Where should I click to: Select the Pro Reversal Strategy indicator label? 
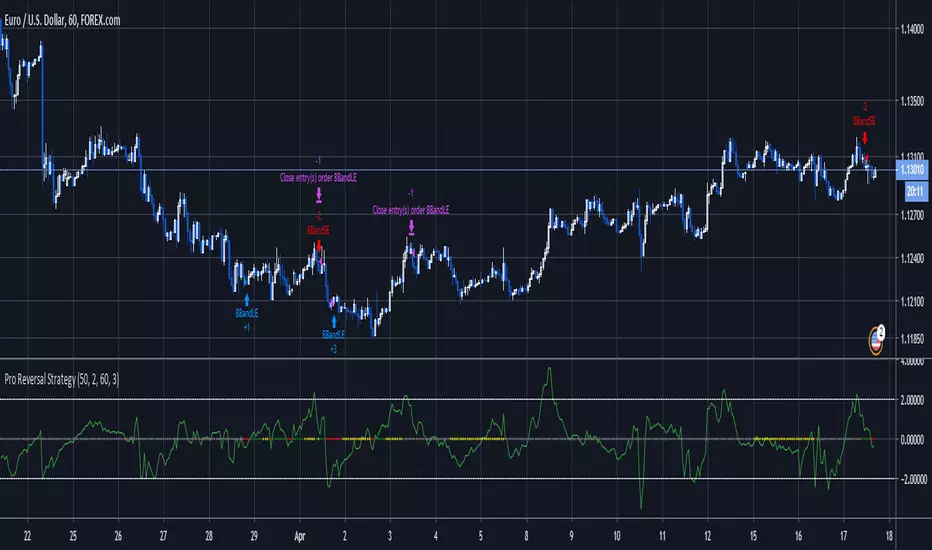pos(62,379)
